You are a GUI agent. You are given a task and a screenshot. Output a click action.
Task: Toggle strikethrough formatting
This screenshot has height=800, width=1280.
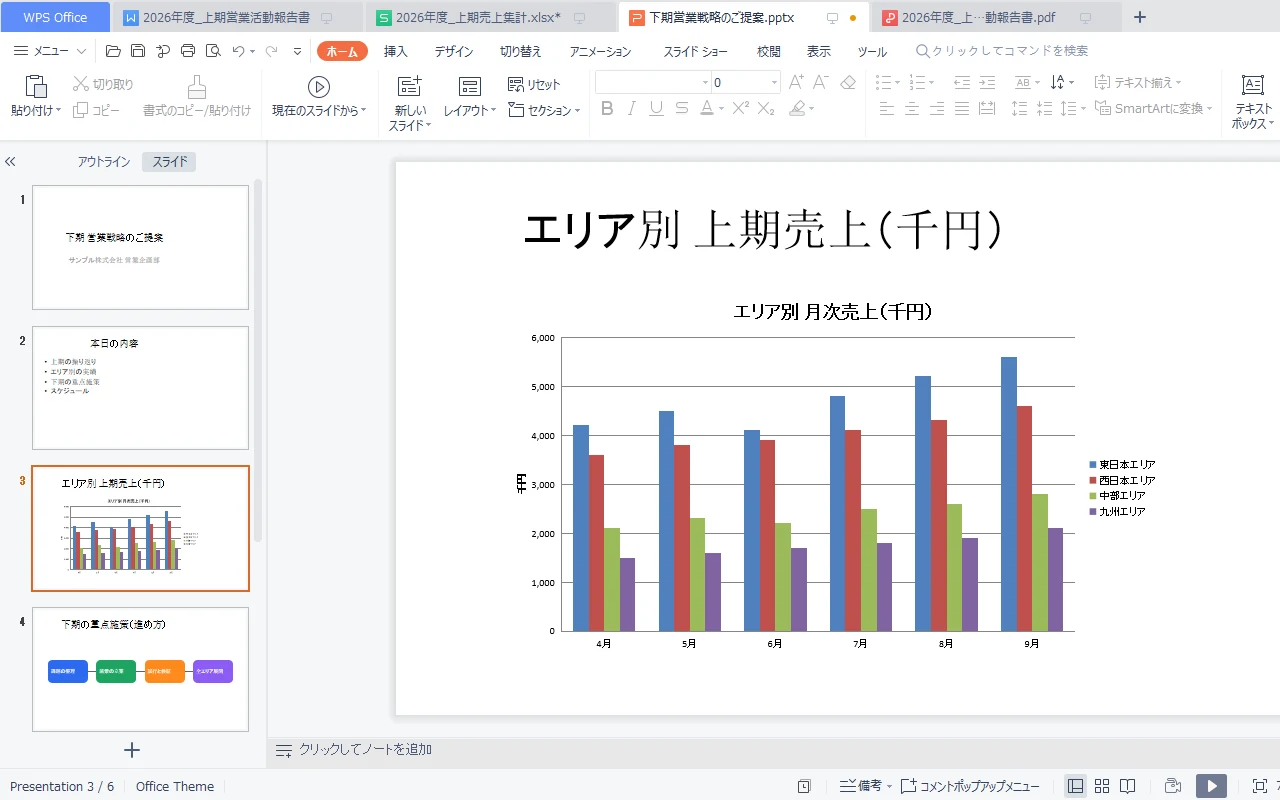[681, 108]
